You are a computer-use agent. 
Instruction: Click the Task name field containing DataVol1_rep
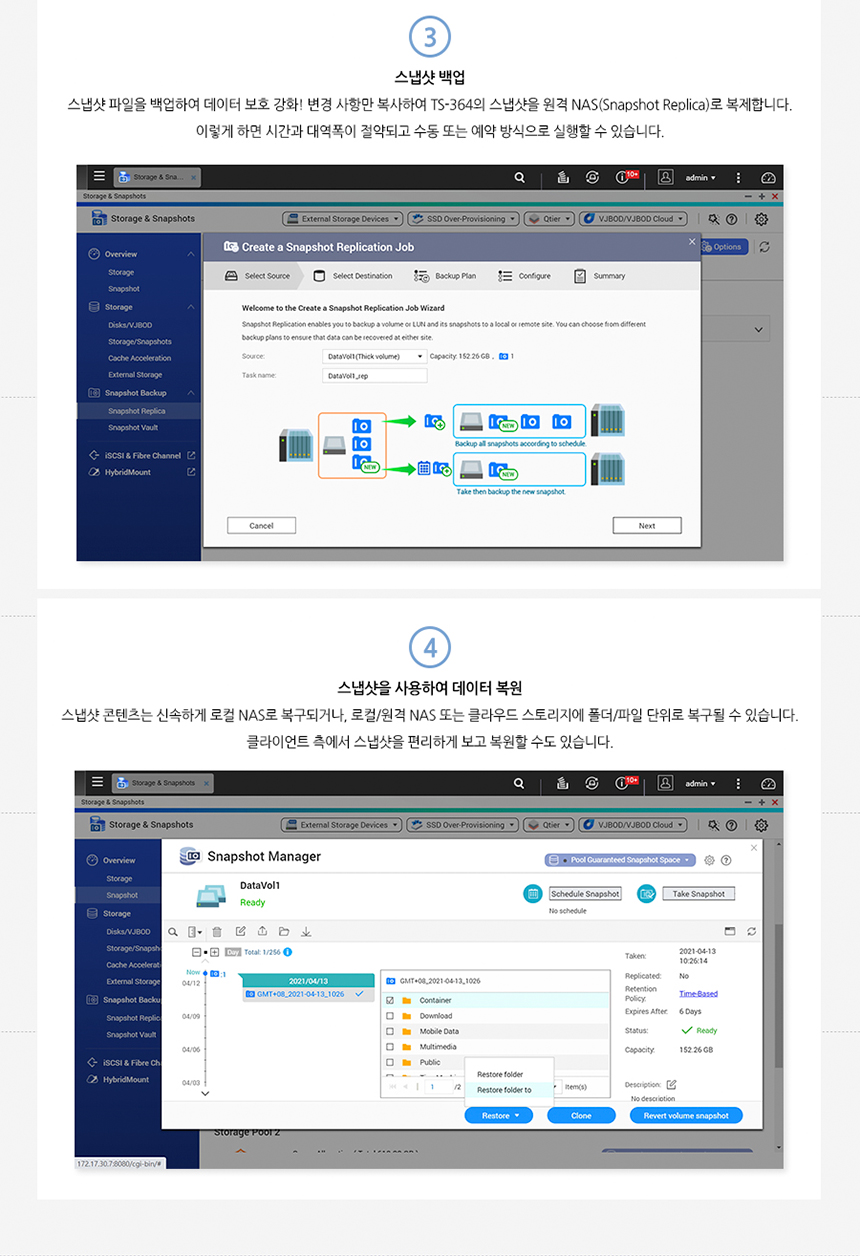[x=374, y=376]
